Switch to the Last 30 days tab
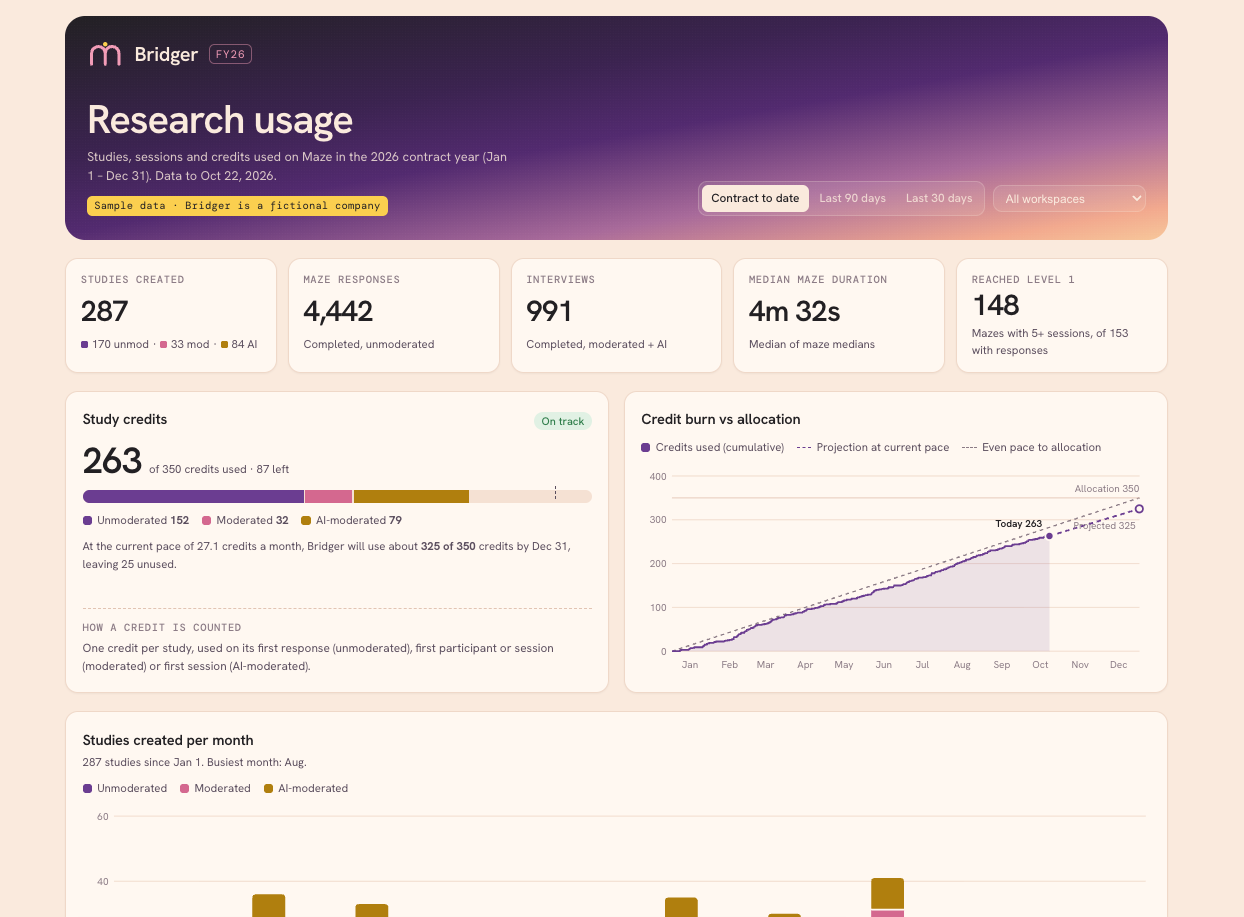The width and height of the screenshot is (1244, 917). coord(939,198)
